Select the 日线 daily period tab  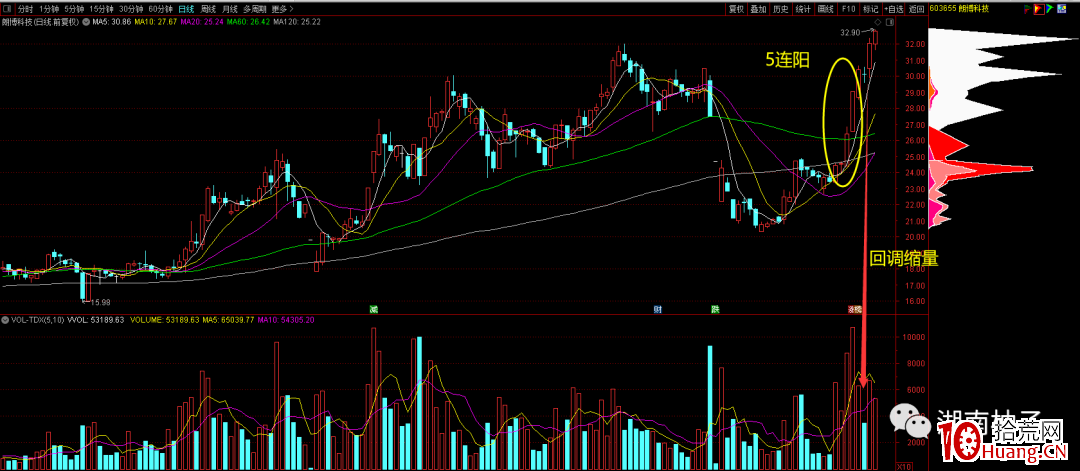(x=185, y=8)
